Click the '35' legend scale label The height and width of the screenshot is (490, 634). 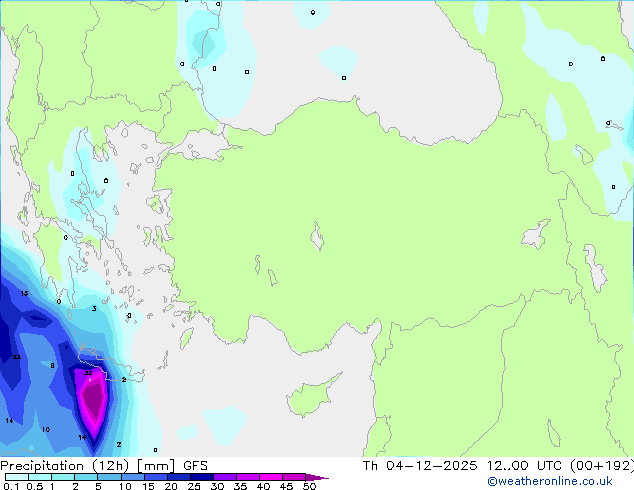tap(240, 486)
